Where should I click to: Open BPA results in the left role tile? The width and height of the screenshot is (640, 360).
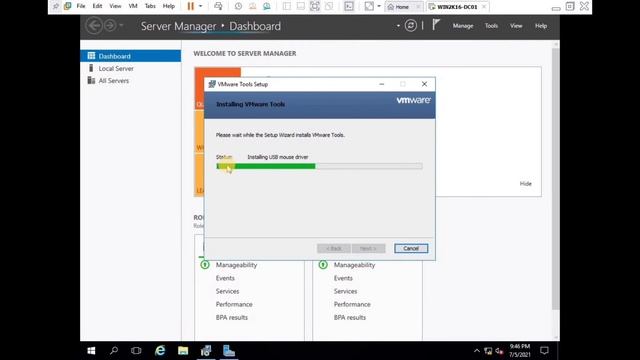[x=231, y=317]
